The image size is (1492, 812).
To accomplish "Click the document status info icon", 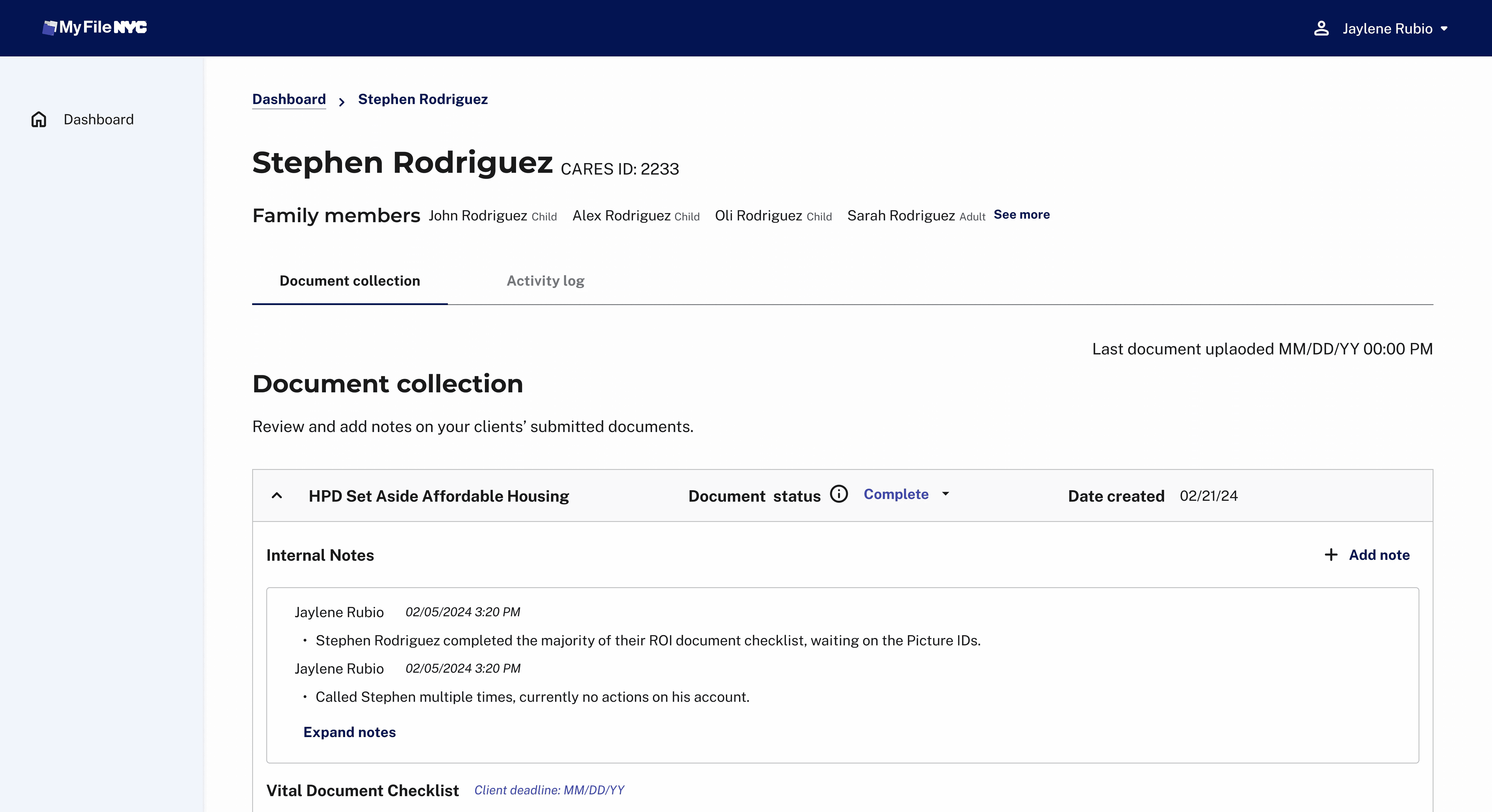I will pos(839,494).
